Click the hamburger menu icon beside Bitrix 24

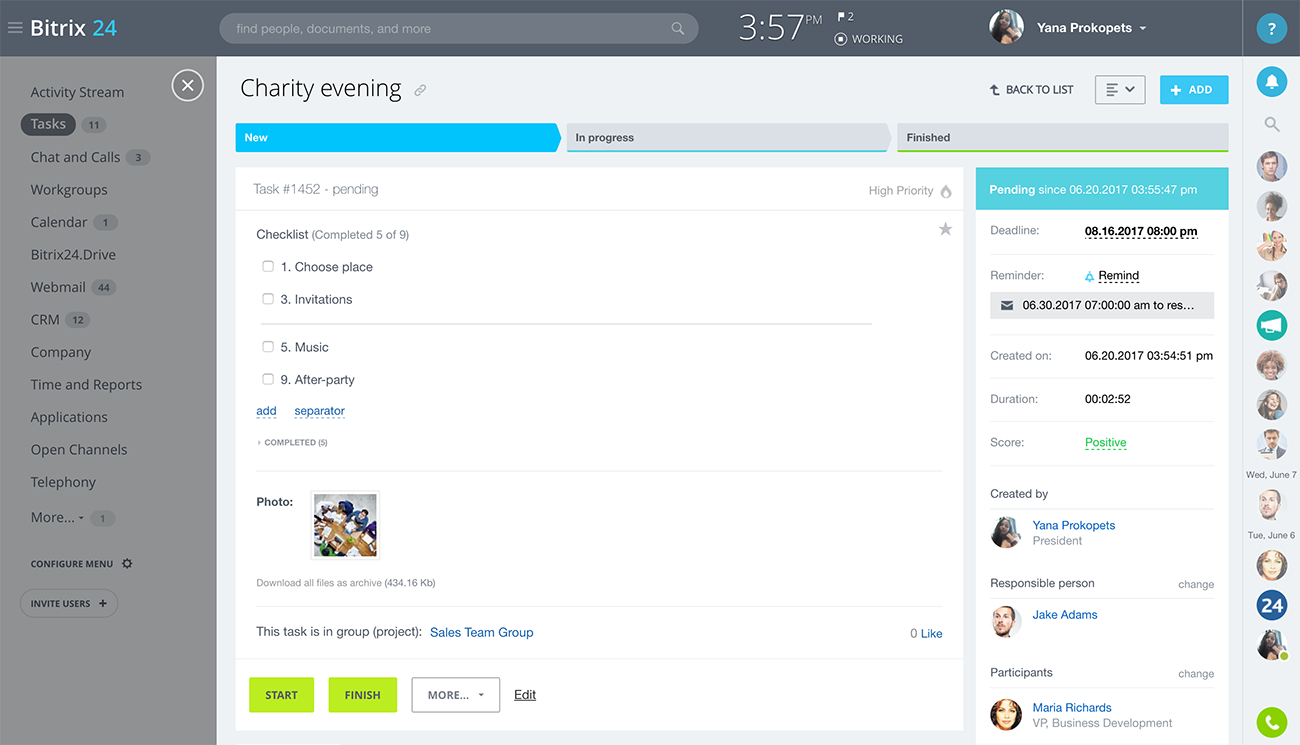(x=15, y=28)
